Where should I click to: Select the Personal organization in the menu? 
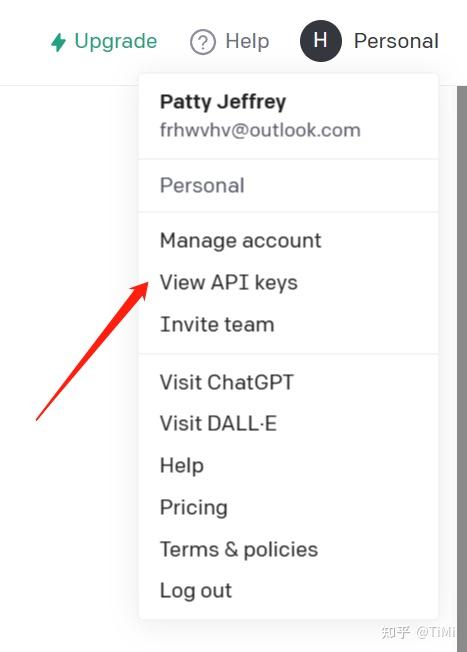coord(289,185)
